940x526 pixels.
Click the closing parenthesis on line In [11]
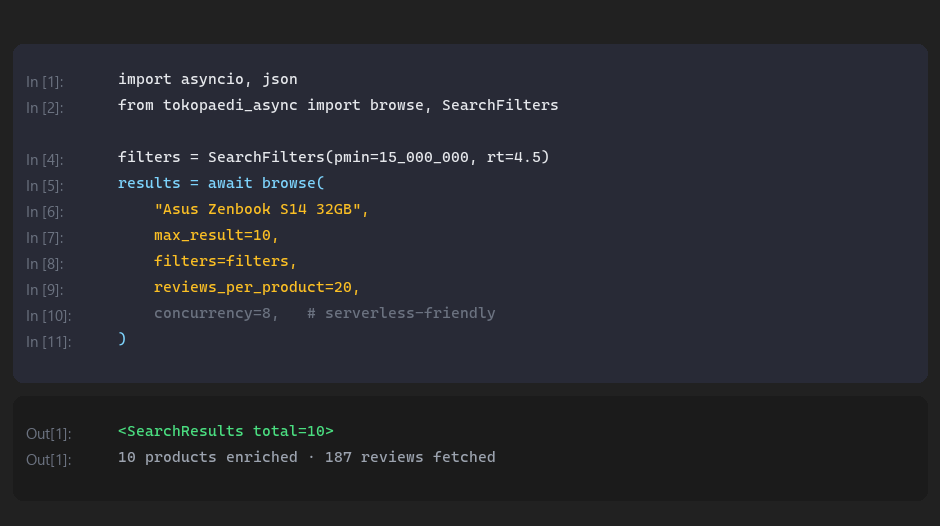[122, 339]
